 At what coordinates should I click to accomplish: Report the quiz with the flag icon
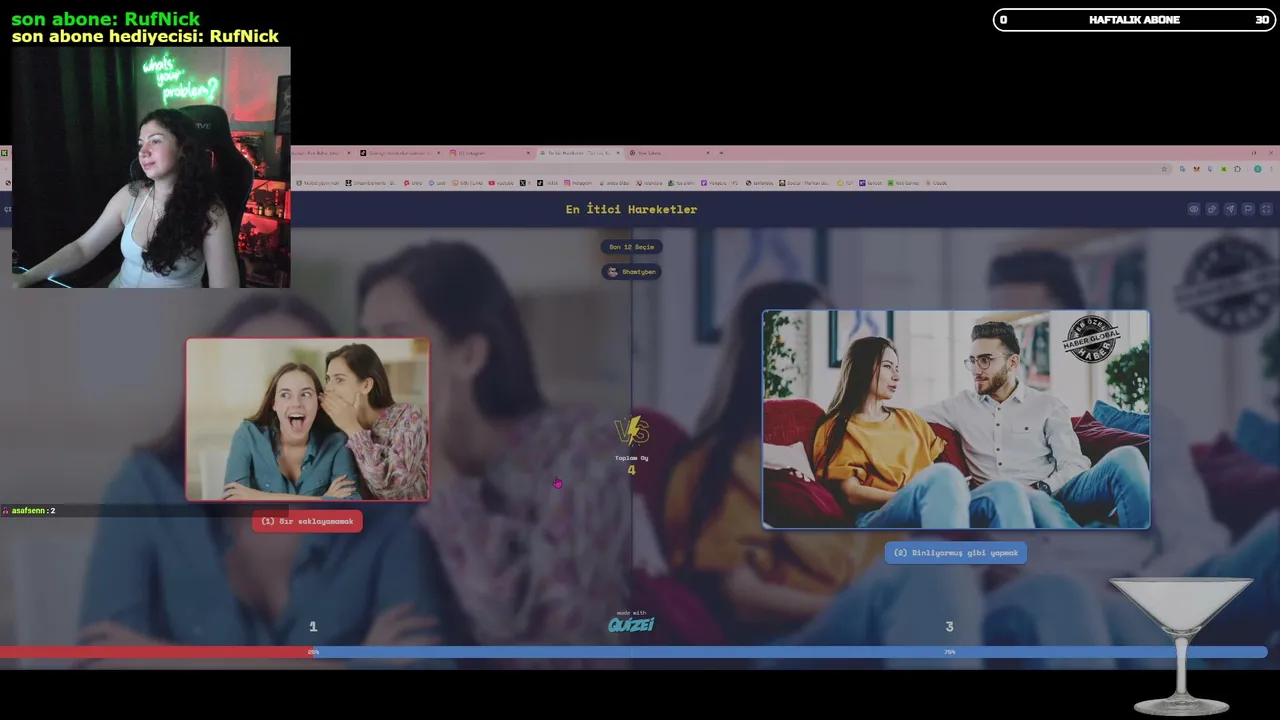point(1248,210)
